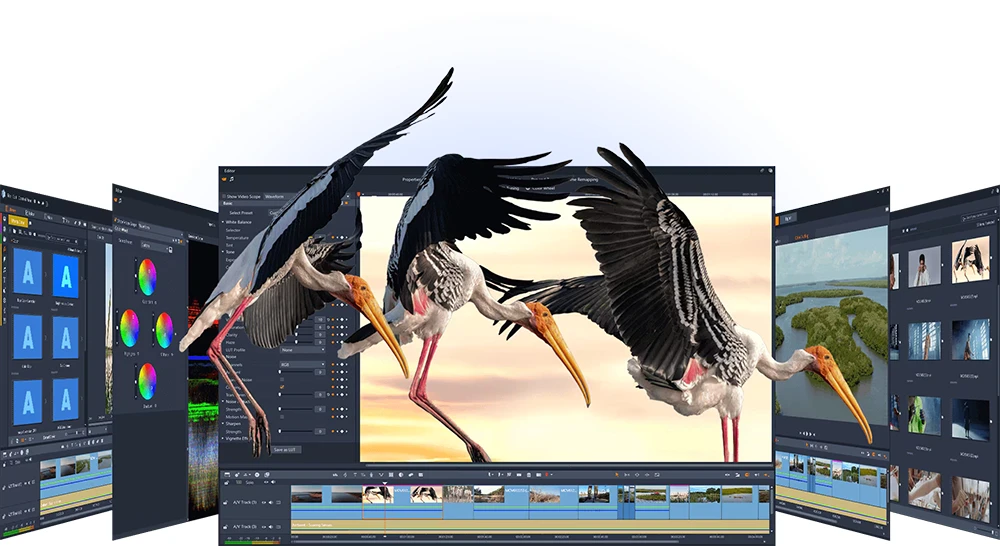Click the orange circle icon at timeline toolbar right
Screen dimensions: 1000x546
747,475
